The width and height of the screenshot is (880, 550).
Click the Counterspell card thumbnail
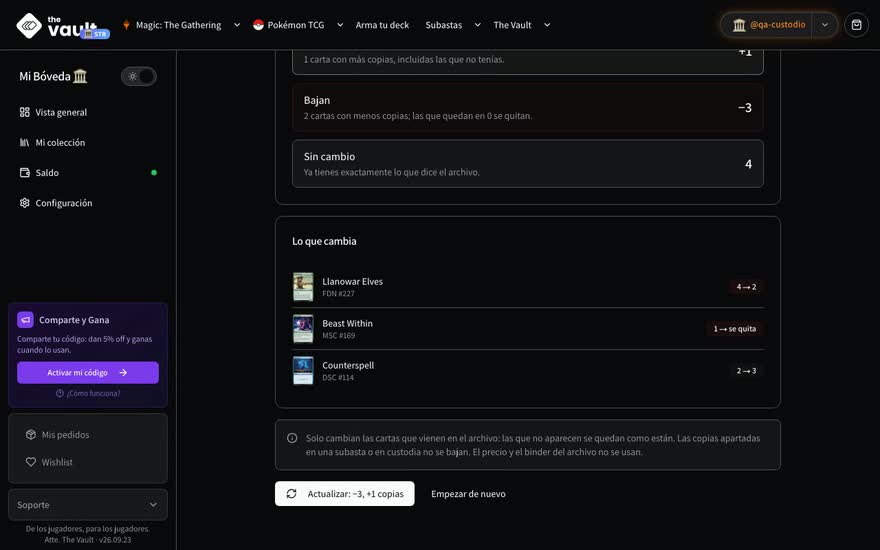pyautogui.click(x=303, y=371)
